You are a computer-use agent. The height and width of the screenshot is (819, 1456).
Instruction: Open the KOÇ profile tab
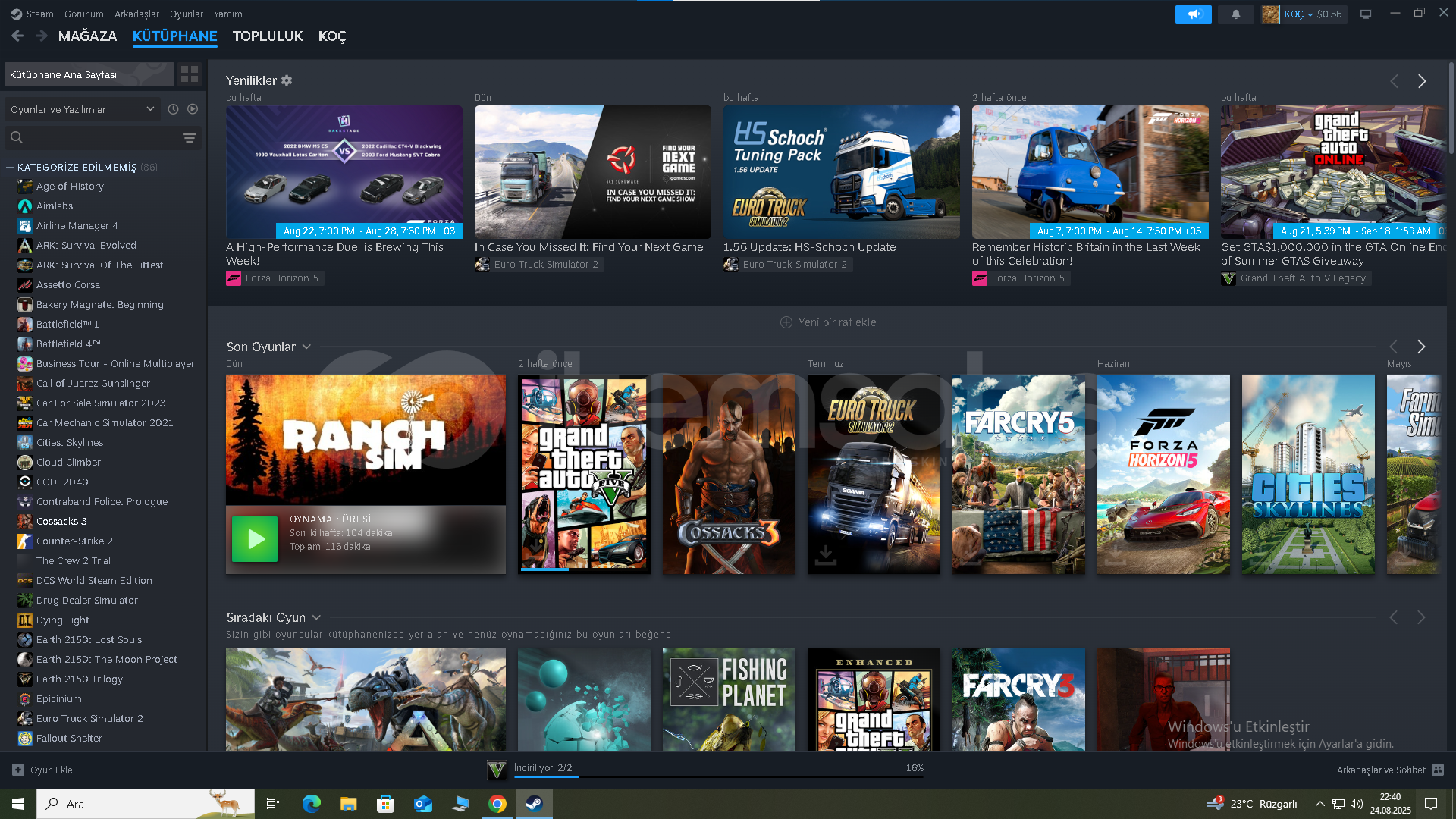tap(332, 36)
